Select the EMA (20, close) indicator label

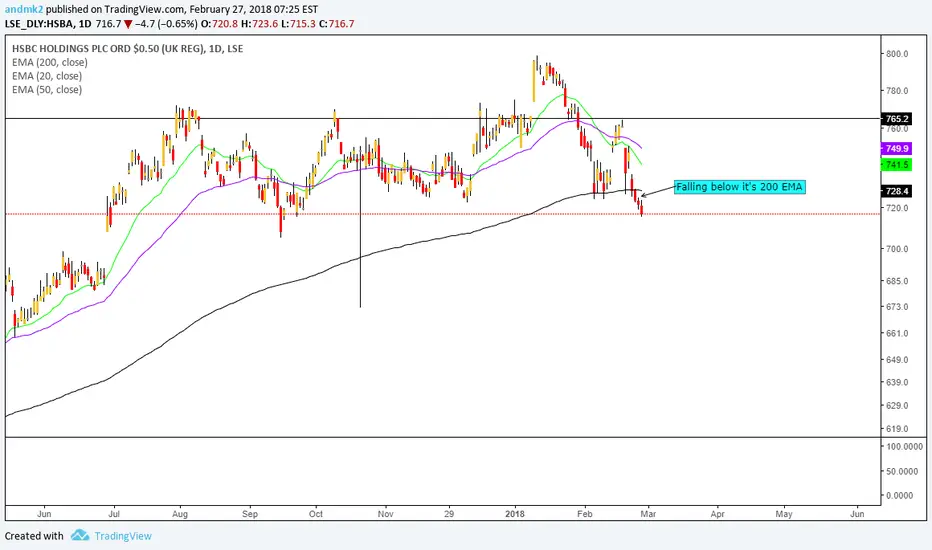coord(47,76)
